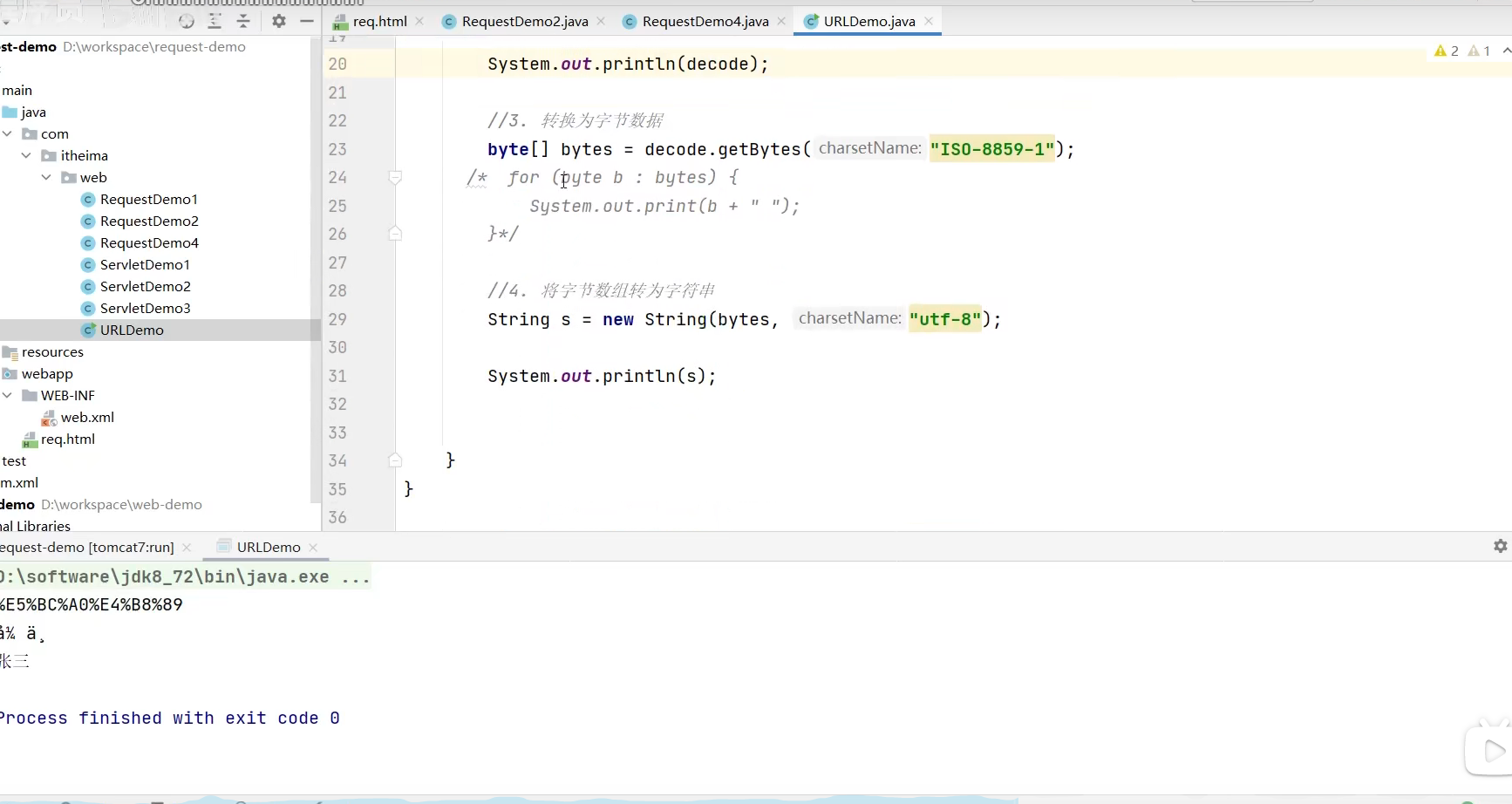Click System.out.println(decode) code line
The width and height of the screenshot is (1512, 804).
click(x=628, y=64)
